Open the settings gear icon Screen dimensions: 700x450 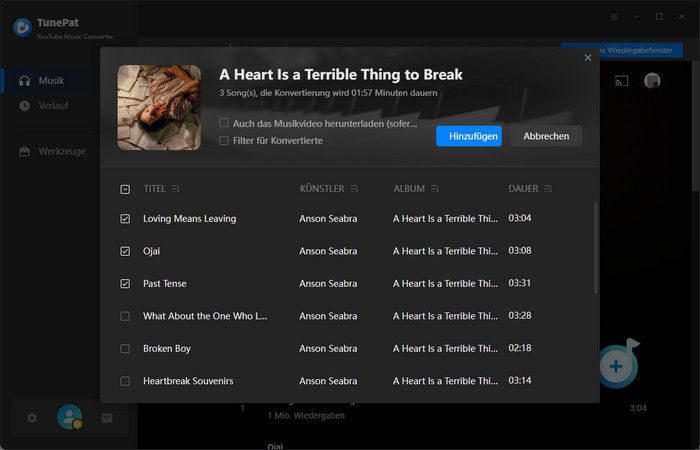(32, 418)
